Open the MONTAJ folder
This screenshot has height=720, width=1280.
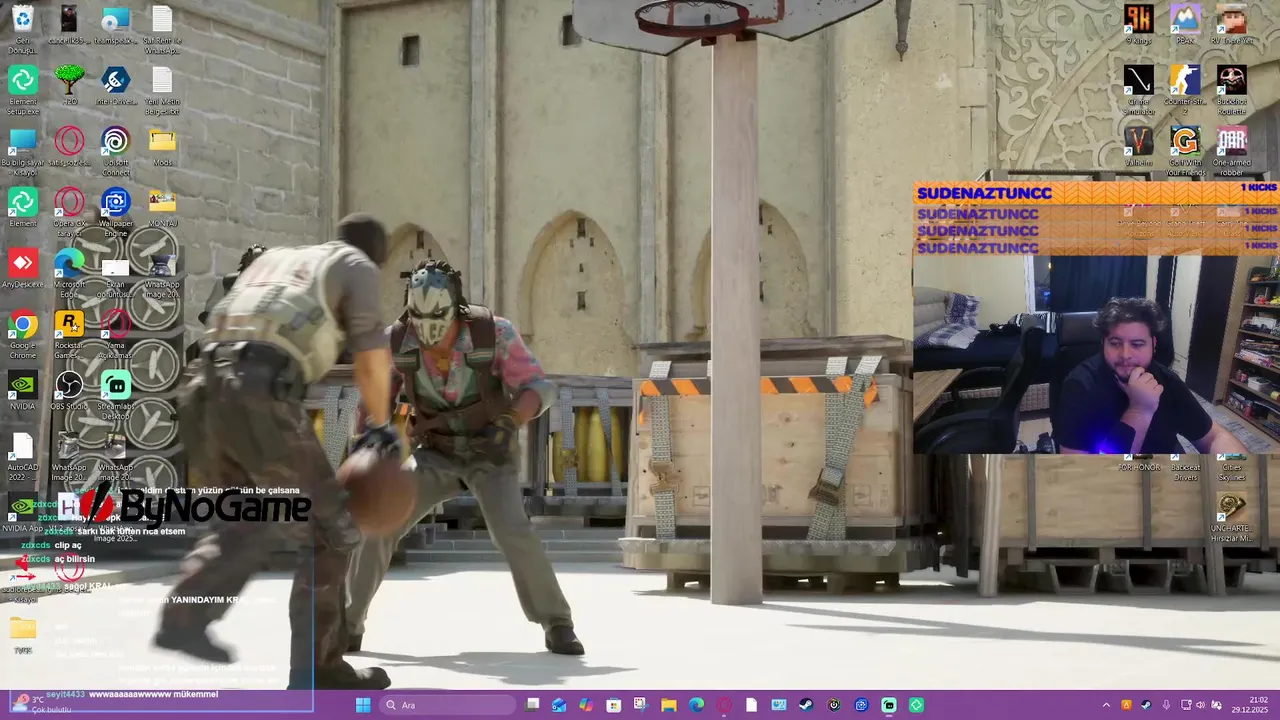162,208
